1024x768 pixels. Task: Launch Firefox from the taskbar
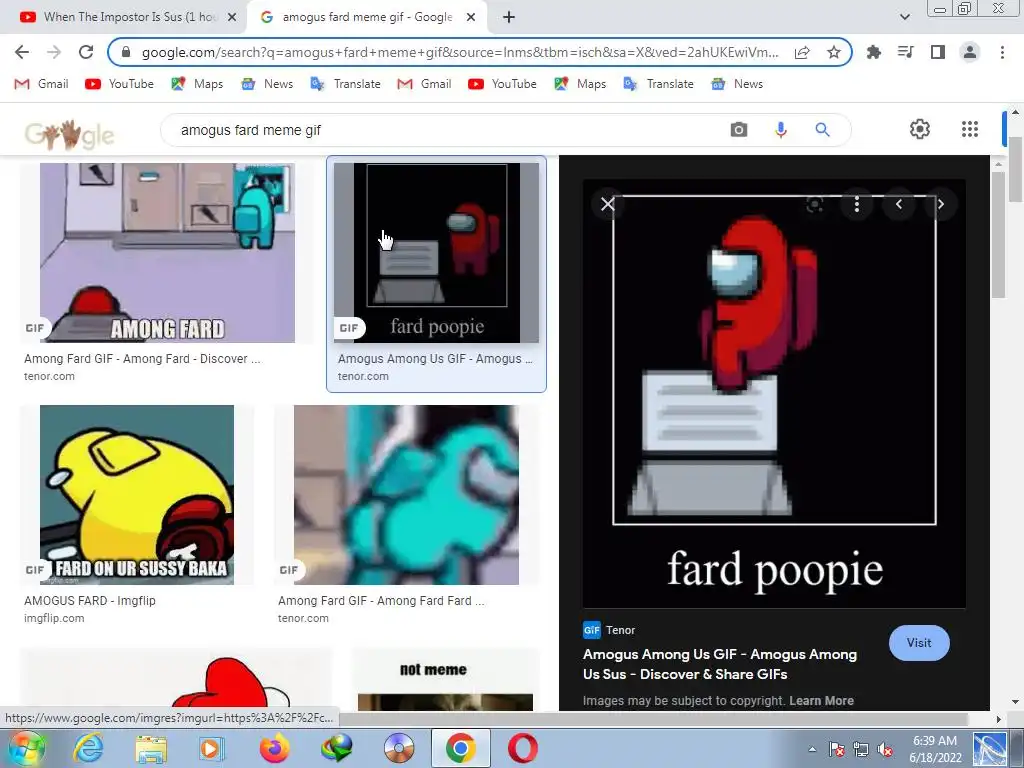click(x=274, y=748)
